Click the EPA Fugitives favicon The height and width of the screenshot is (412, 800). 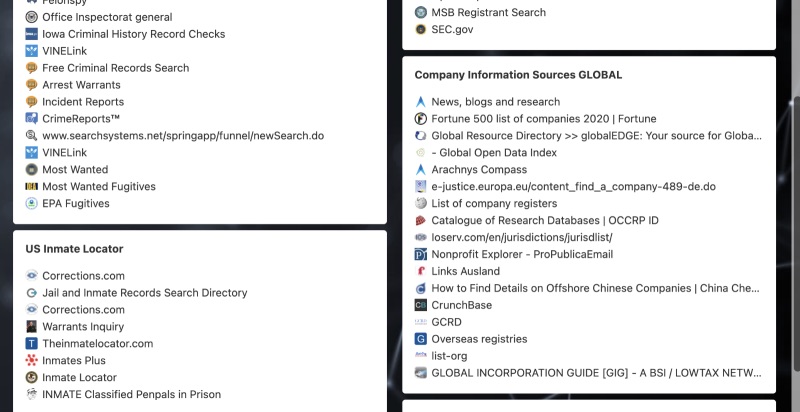[x=32, y=203]
